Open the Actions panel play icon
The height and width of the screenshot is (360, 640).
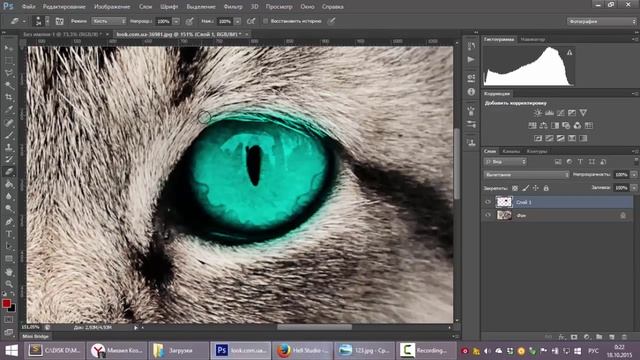click(x=471, y=60)
